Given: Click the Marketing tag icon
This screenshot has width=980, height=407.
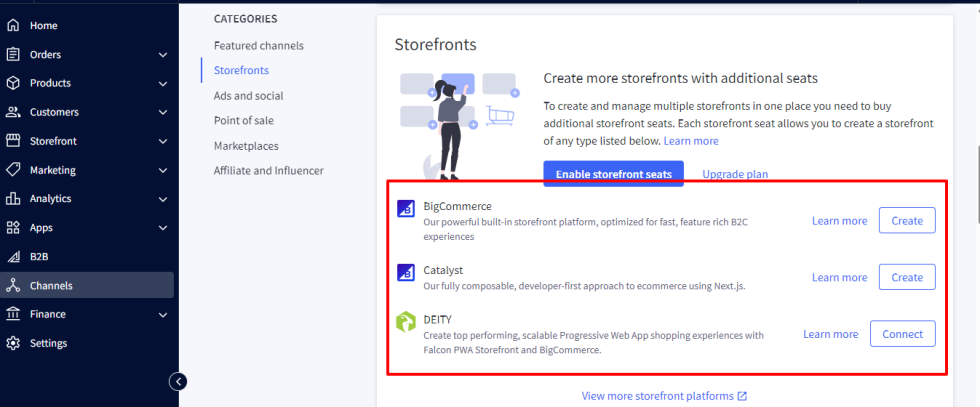Looking at the screenshot, I should [x=13, y=170].
